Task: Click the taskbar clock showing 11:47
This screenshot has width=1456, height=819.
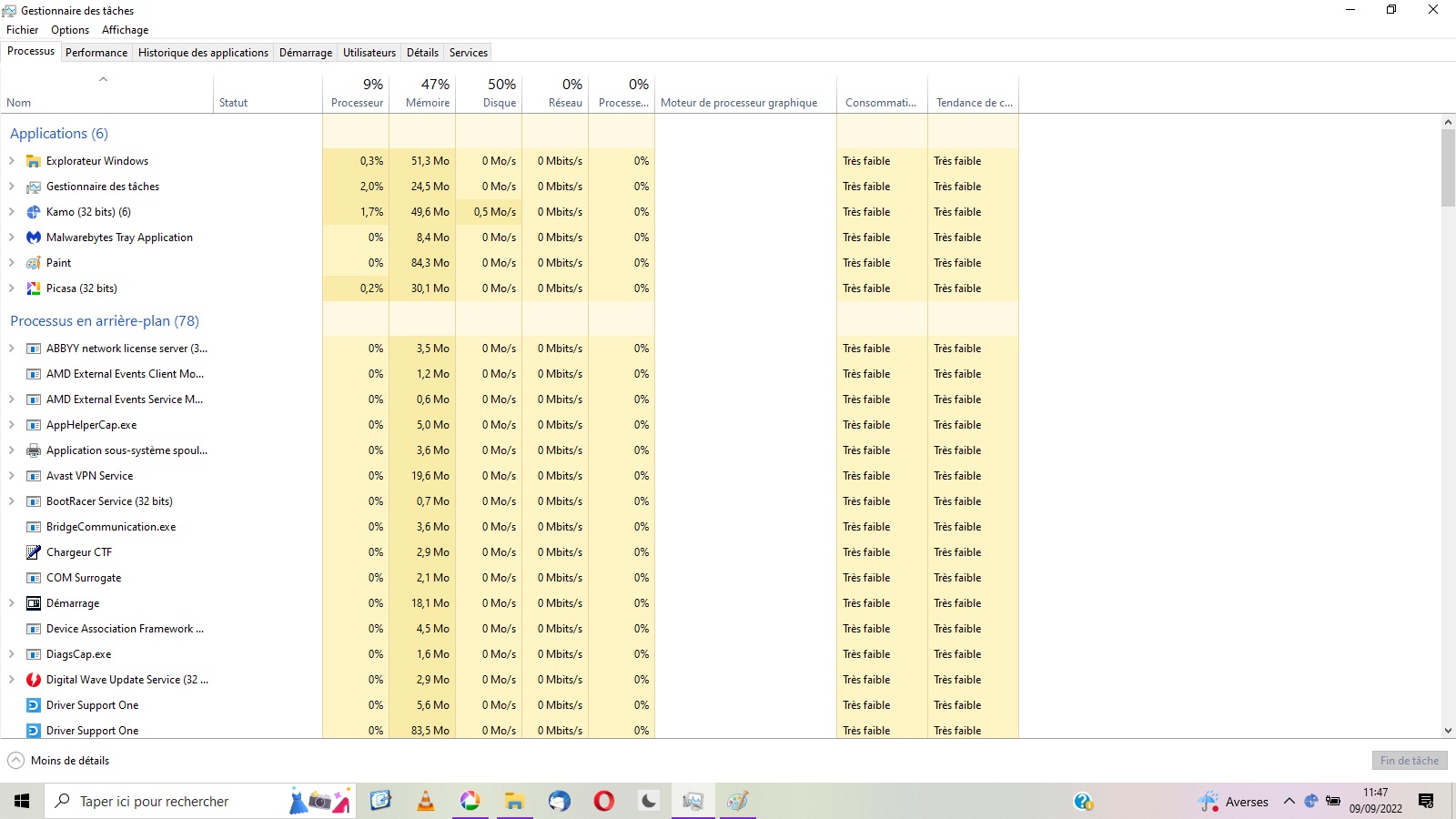Action: pos(1375,801)
